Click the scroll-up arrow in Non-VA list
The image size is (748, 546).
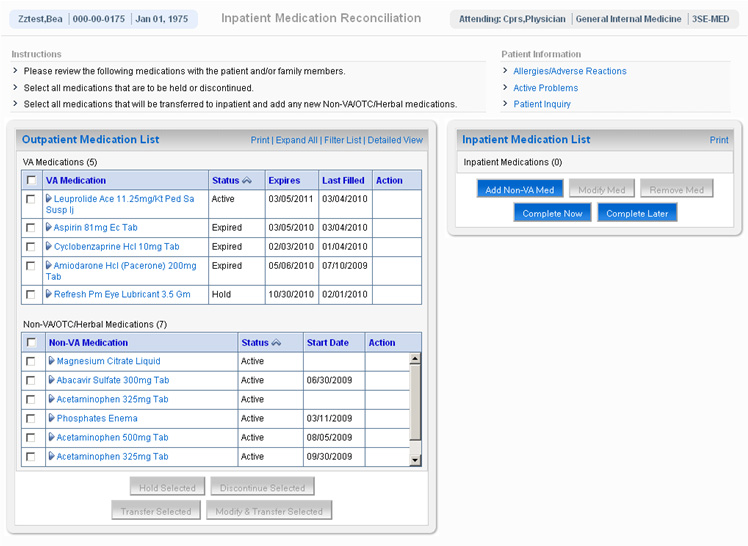click(416, 359)
